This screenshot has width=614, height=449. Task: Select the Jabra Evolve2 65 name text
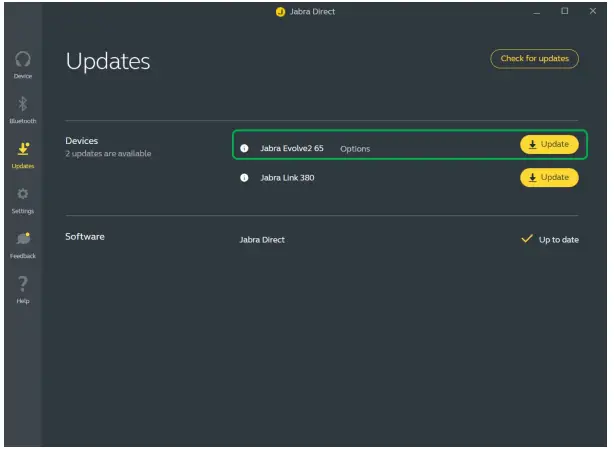(292, 148)
